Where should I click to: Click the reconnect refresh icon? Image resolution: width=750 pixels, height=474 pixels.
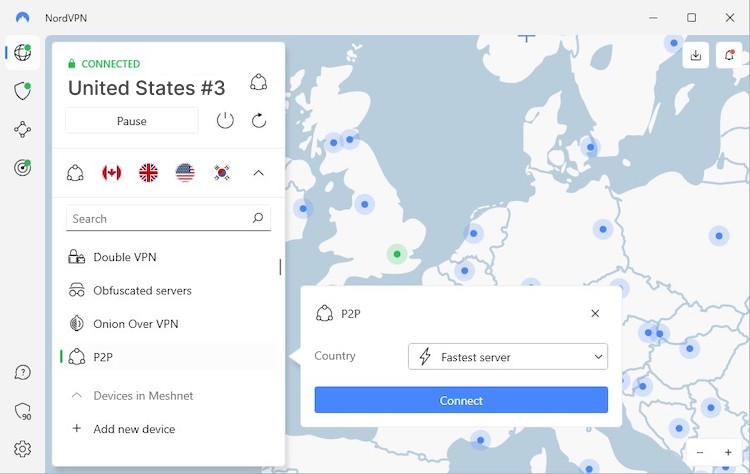coord(259,121)
